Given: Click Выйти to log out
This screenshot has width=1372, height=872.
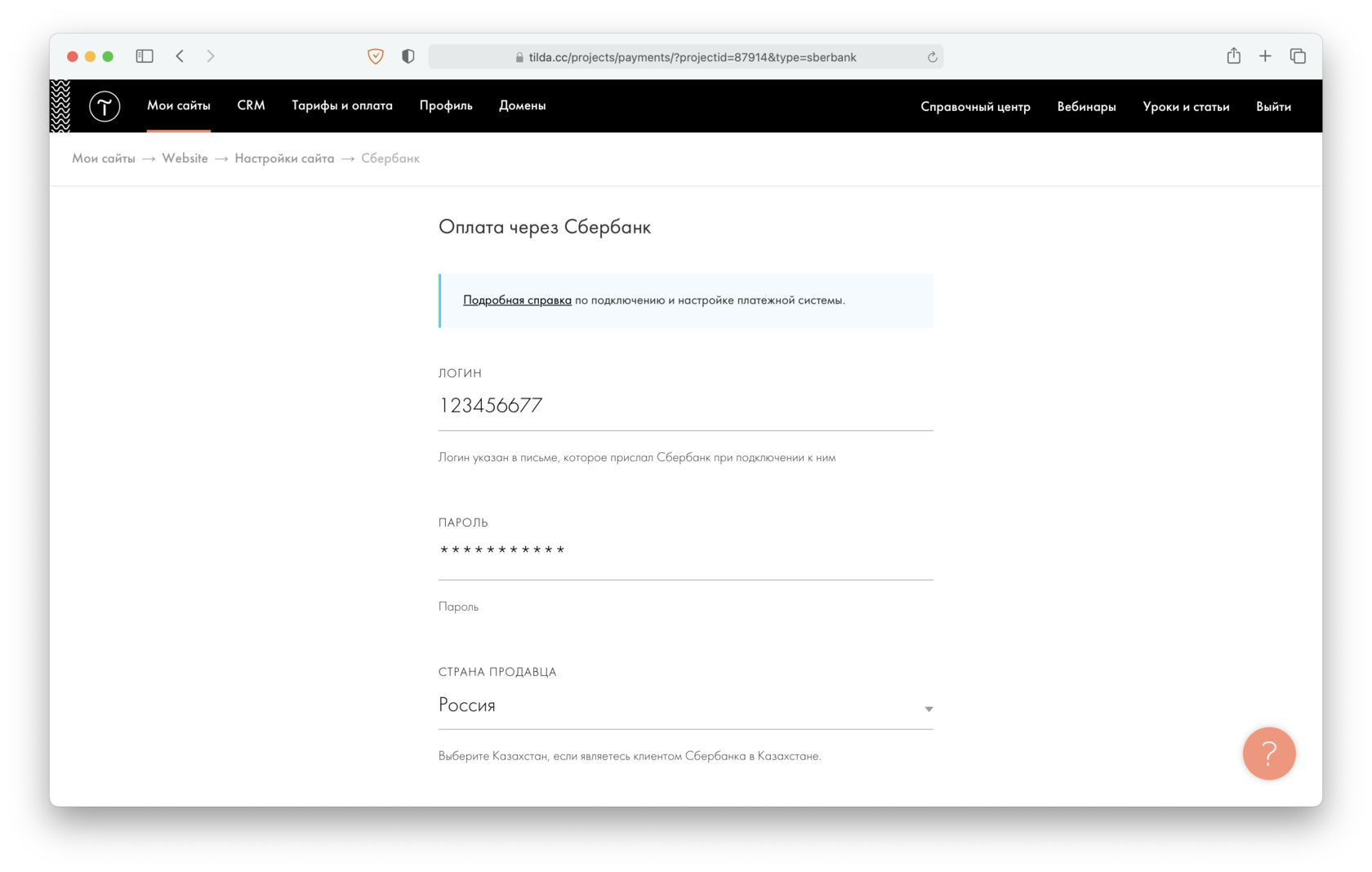Looking at the screenshot, I should (x=1273, y=106).
